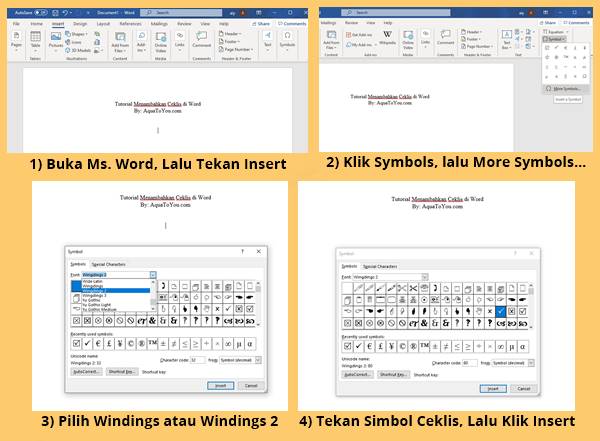This screenshot has width=600, height=441.
Task: Click infinity recent symbol in step 3 dialog
Action: pyautogui.click(x=228, y=343)
